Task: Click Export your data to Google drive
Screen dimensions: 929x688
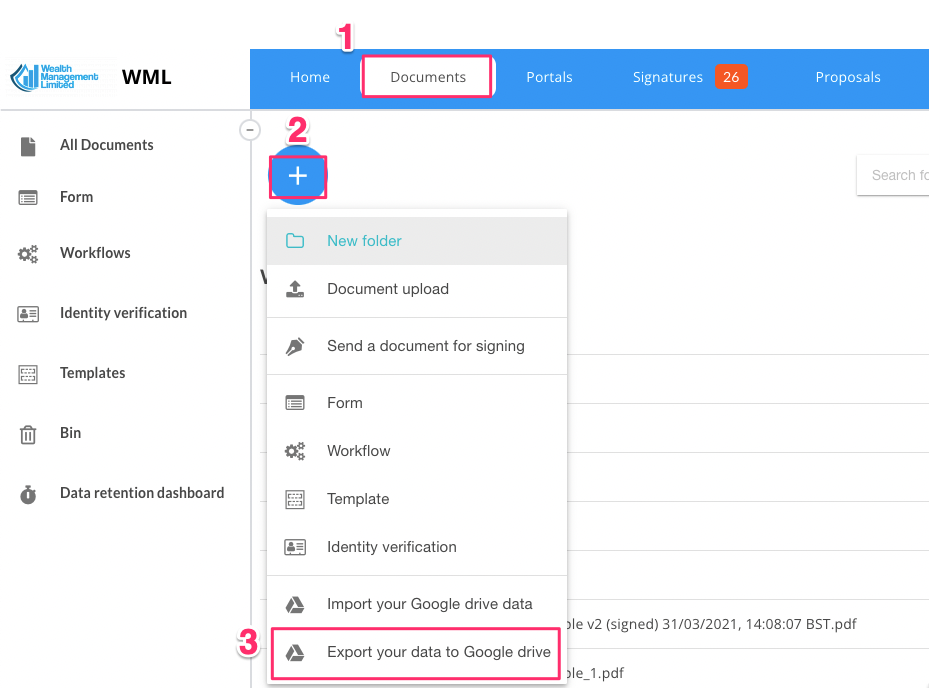Action: click(438, 652)
